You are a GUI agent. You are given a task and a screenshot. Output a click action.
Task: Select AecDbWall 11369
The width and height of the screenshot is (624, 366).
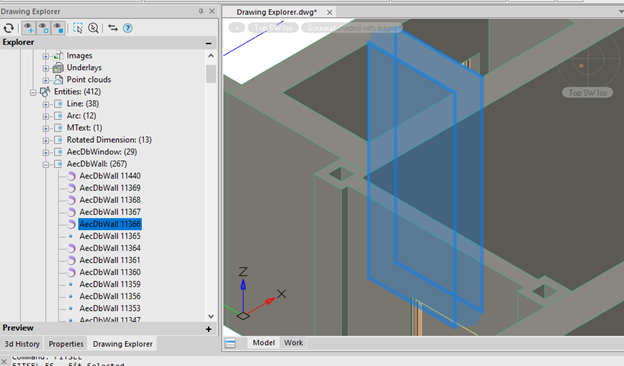[110, 188]
